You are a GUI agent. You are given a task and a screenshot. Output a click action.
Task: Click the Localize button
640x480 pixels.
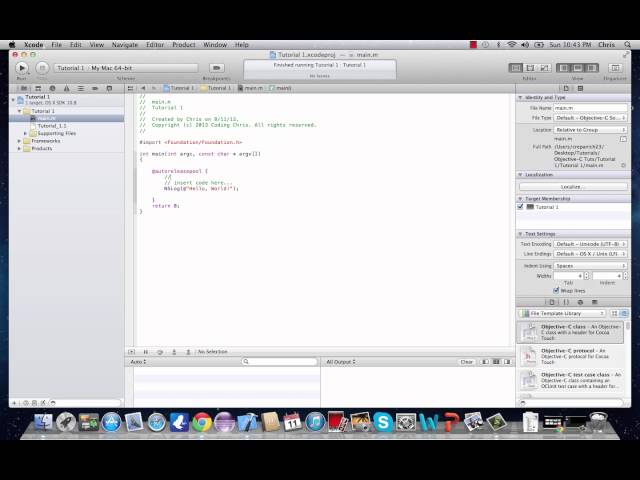click(x=573, y=187)
